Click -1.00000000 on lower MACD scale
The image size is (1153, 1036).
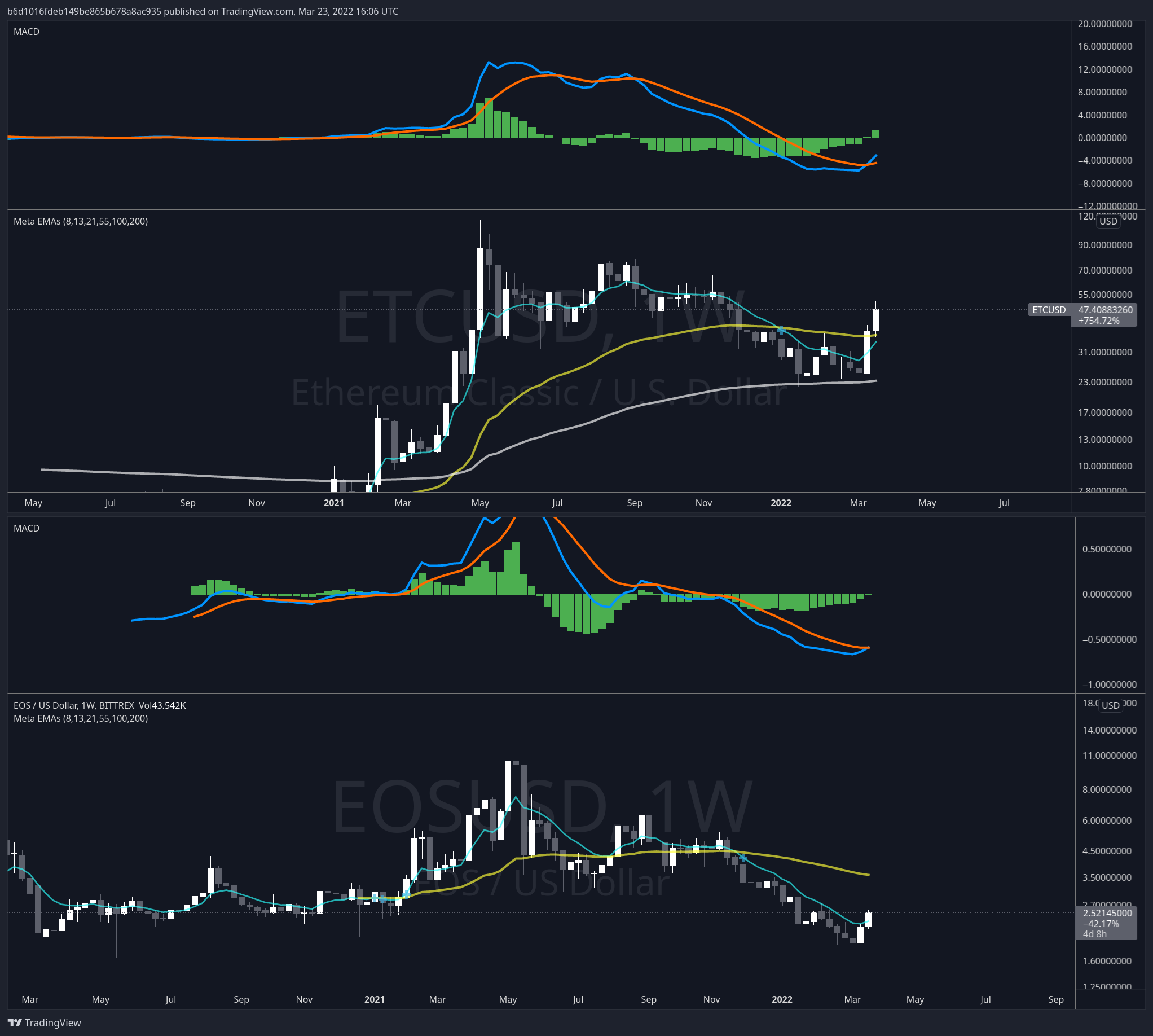[x=1109, y=684]
